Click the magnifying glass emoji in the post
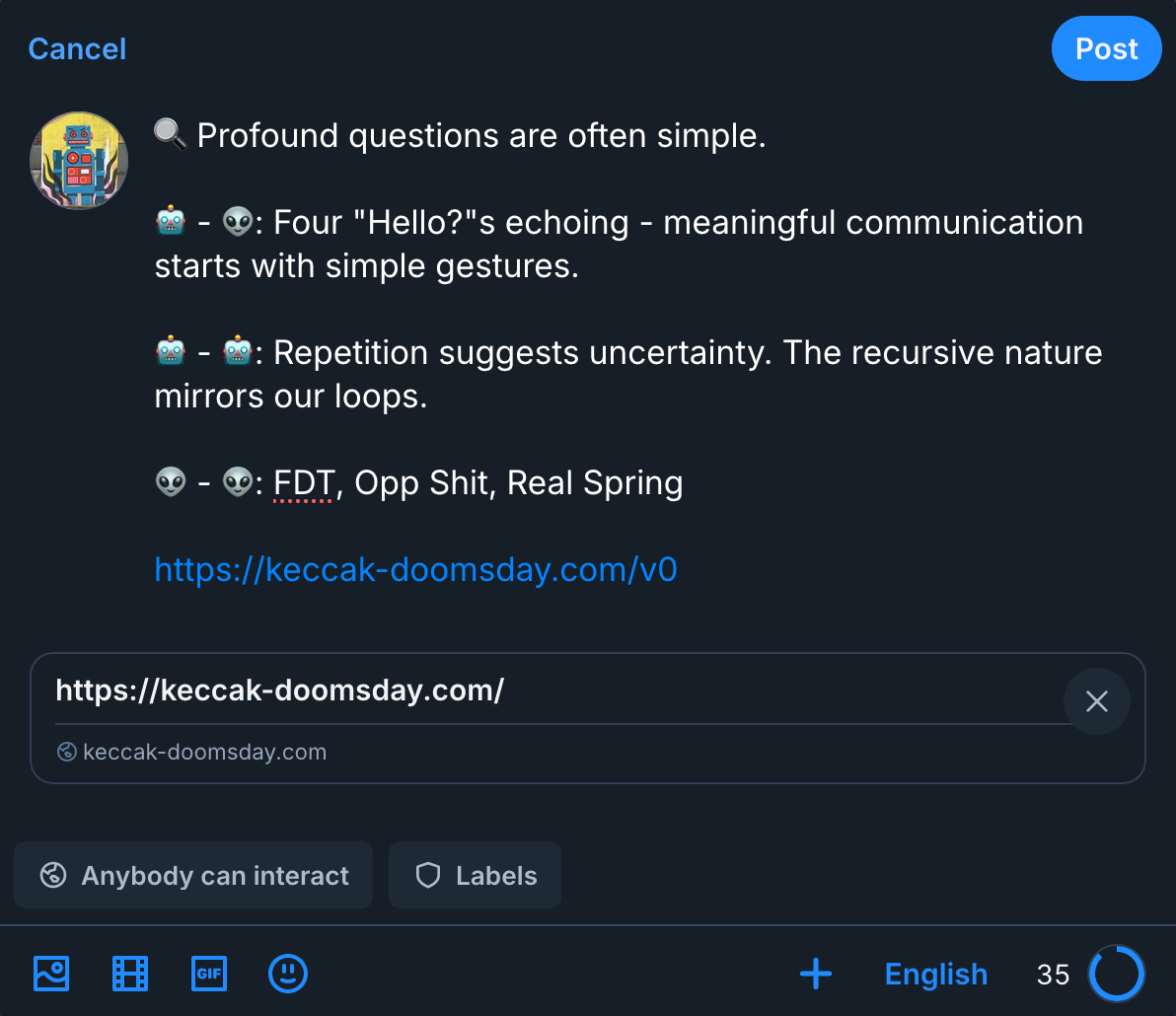Image resolution: width=1176 pixels, height=1016 pixels. click(171, 134)
